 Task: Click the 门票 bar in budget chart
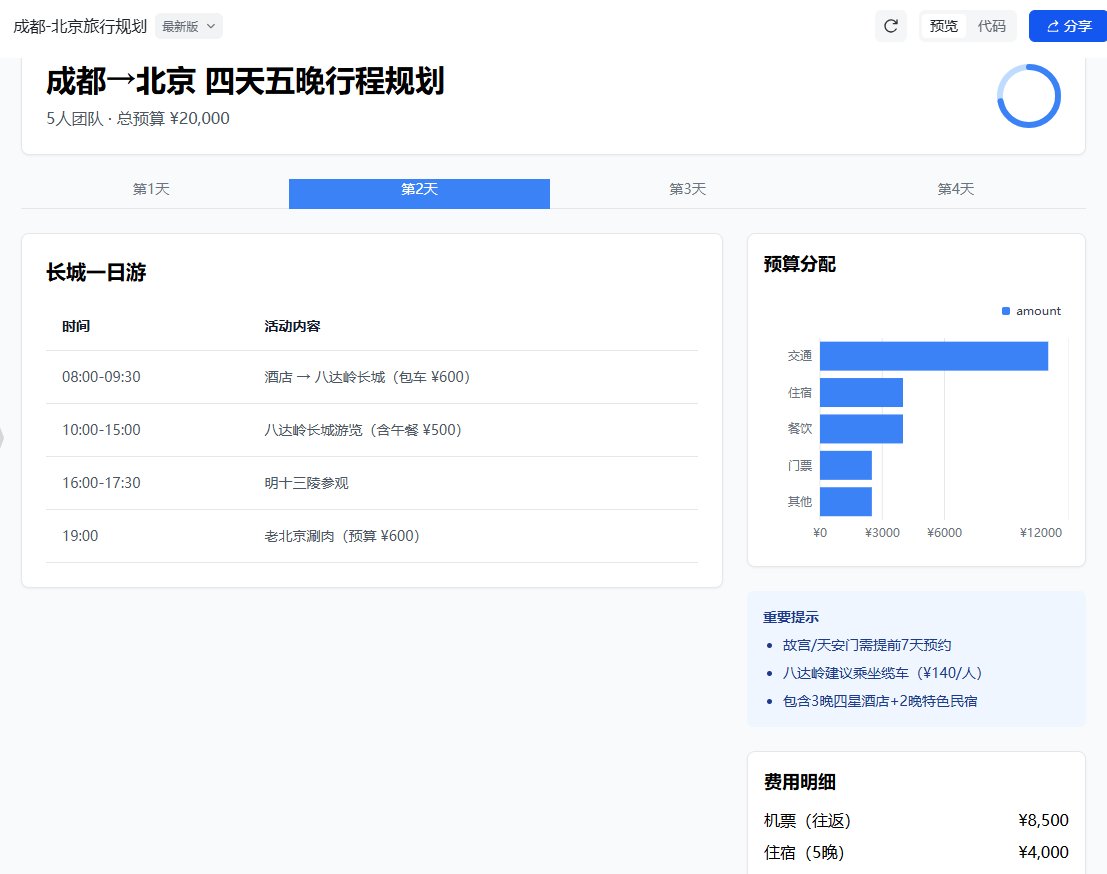click(845, 465)
